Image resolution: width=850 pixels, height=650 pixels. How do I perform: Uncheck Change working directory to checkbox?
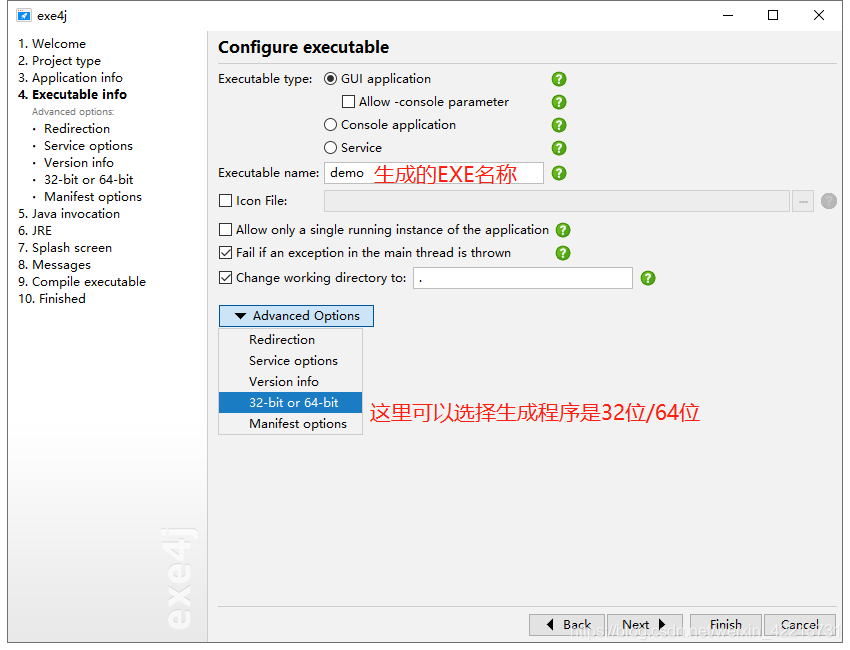click(226, 278)
